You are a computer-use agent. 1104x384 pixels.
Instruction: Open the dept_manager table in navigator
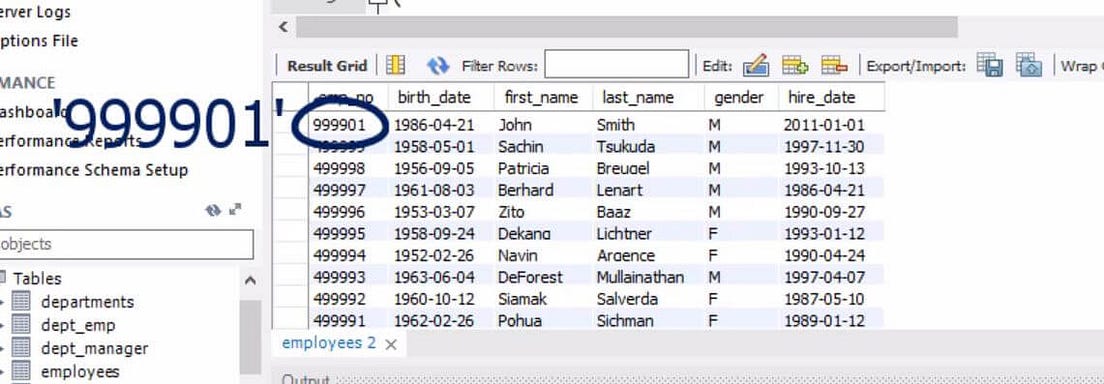[x=95, y=349]
